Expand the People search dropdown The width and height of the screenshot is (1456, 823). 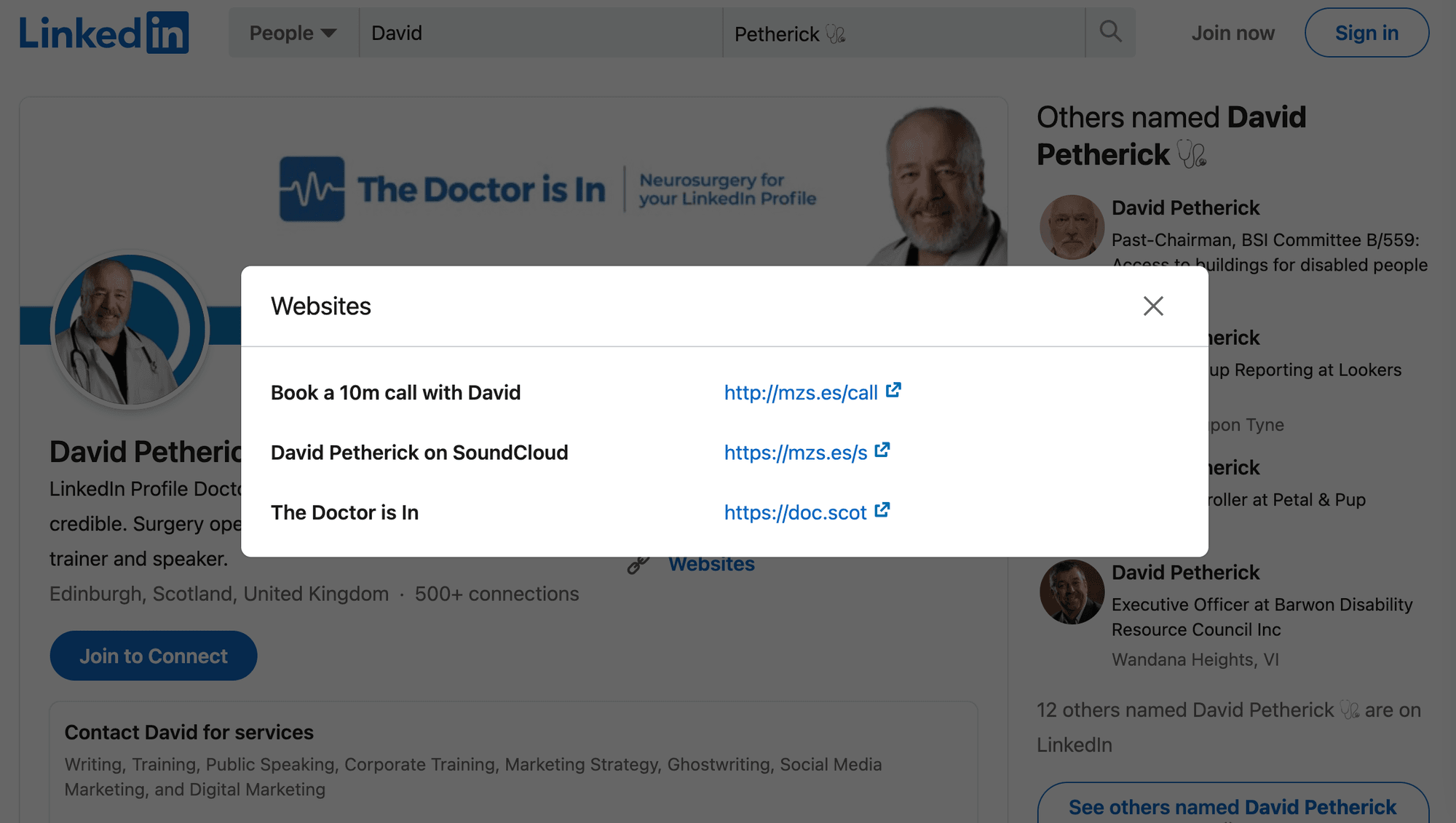tap(293, 33)
